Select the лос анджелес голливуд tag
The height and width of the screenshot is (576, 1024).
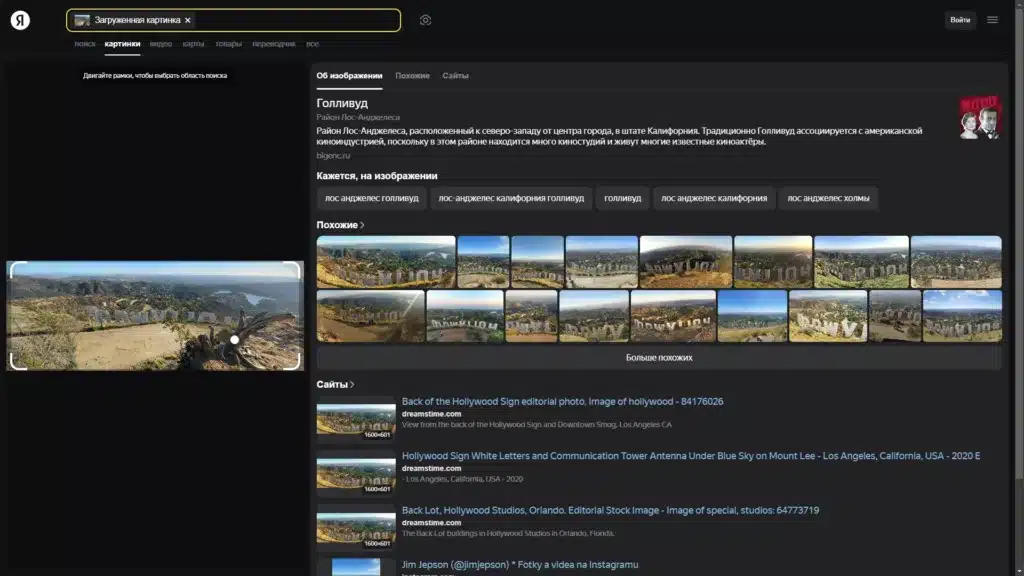coord(372,198)
